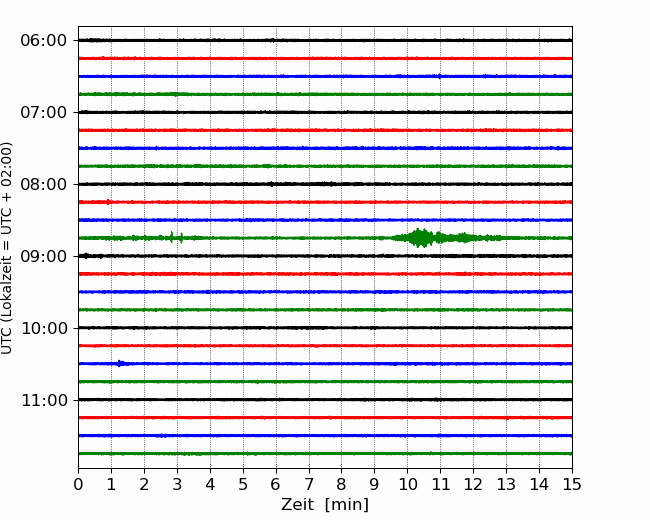Click the x-axis tick label 9
The width and height of the screenshot is (650, 520).
tap(374, 484)
